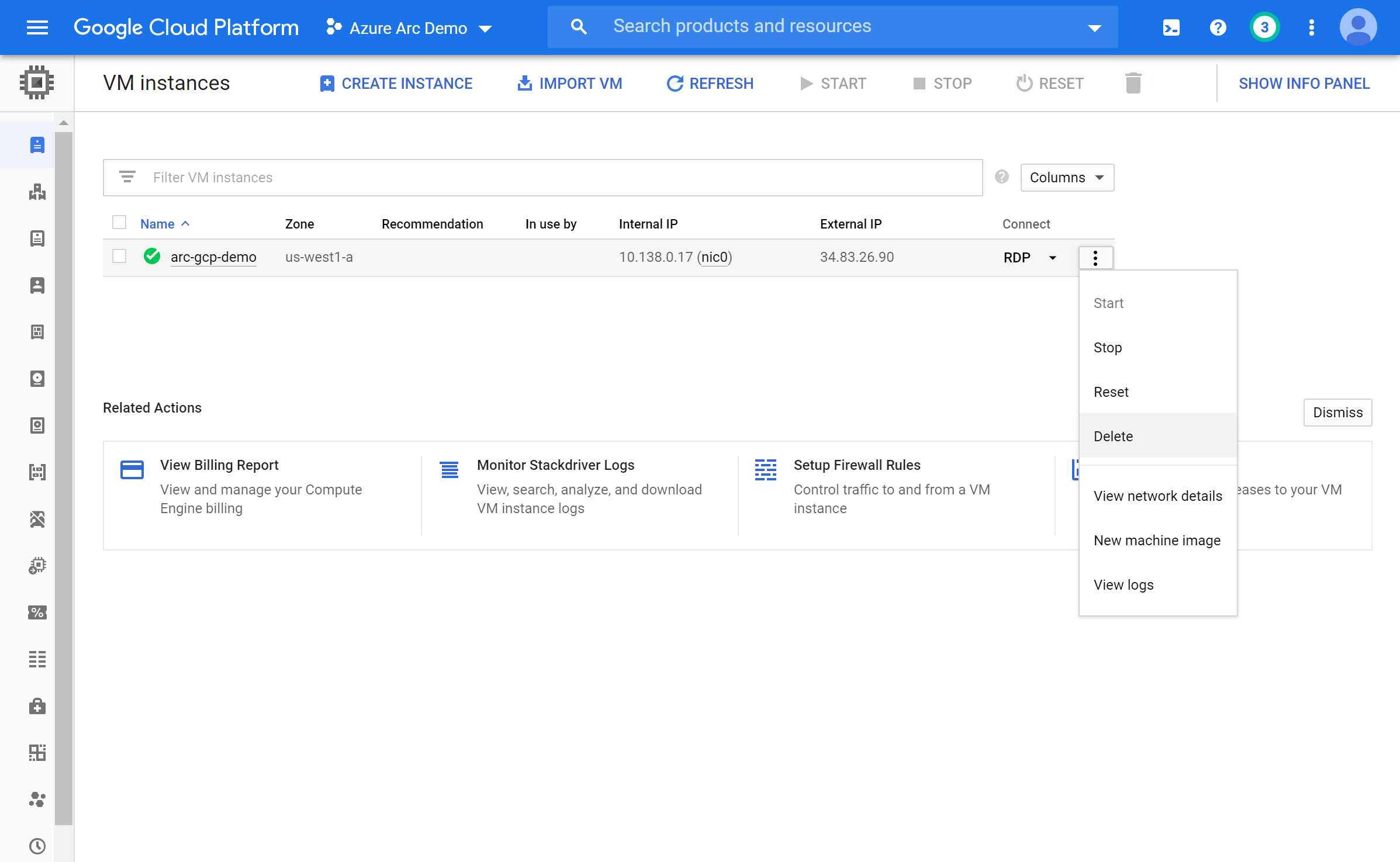Open Disks sidebar icon
Image resolution: width=1400 pixels, height=862 pixels.
[x=37, y=379]
